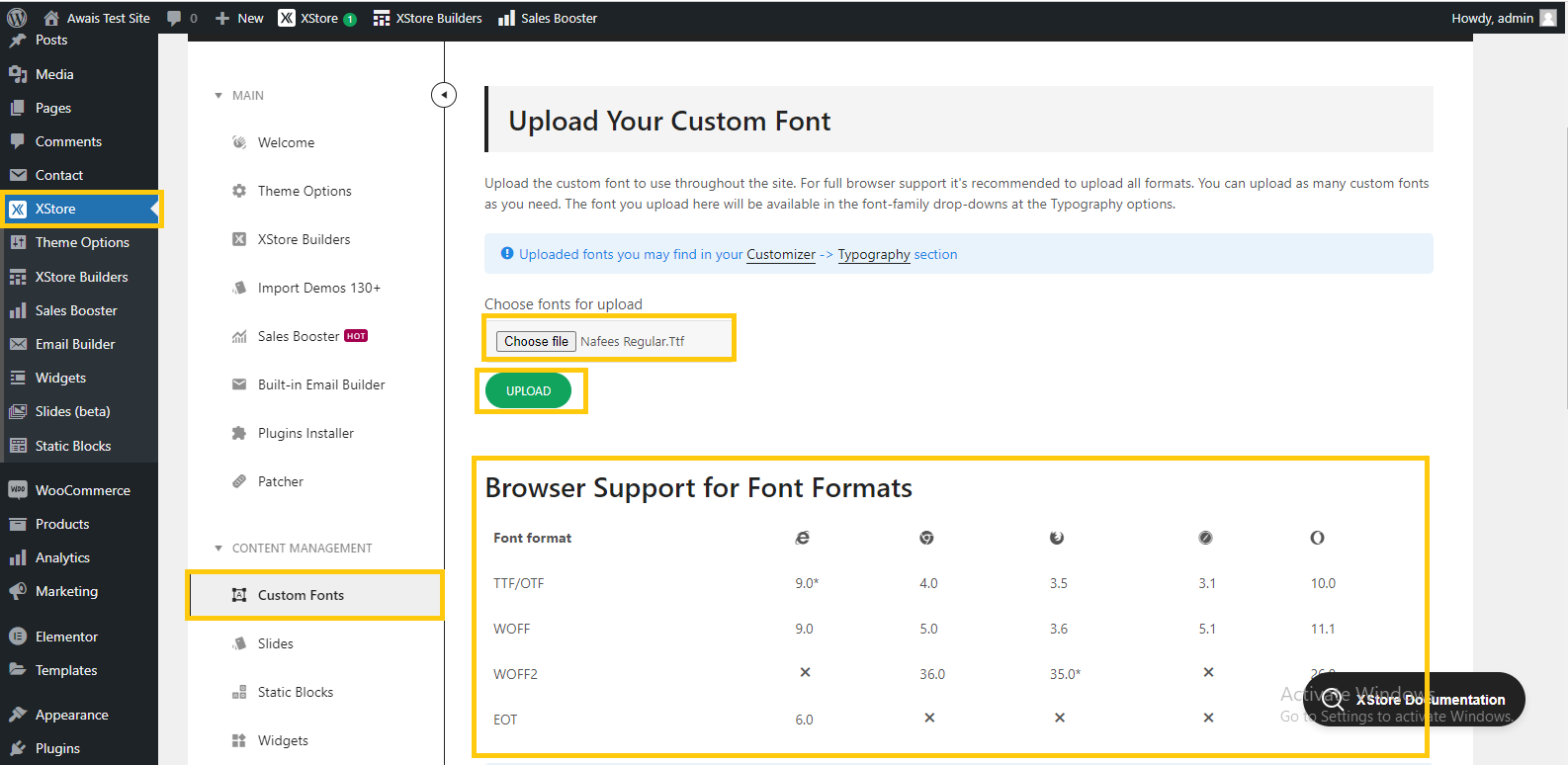
Task: Select XStore in WordPress sidebar
Action: tap(79, 209)
